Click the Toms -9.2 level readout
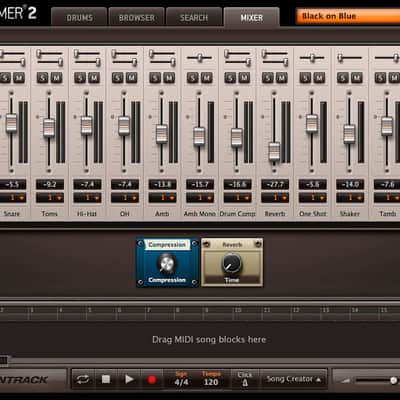Screen dimensions: 400x400 [x=50, y=184]
